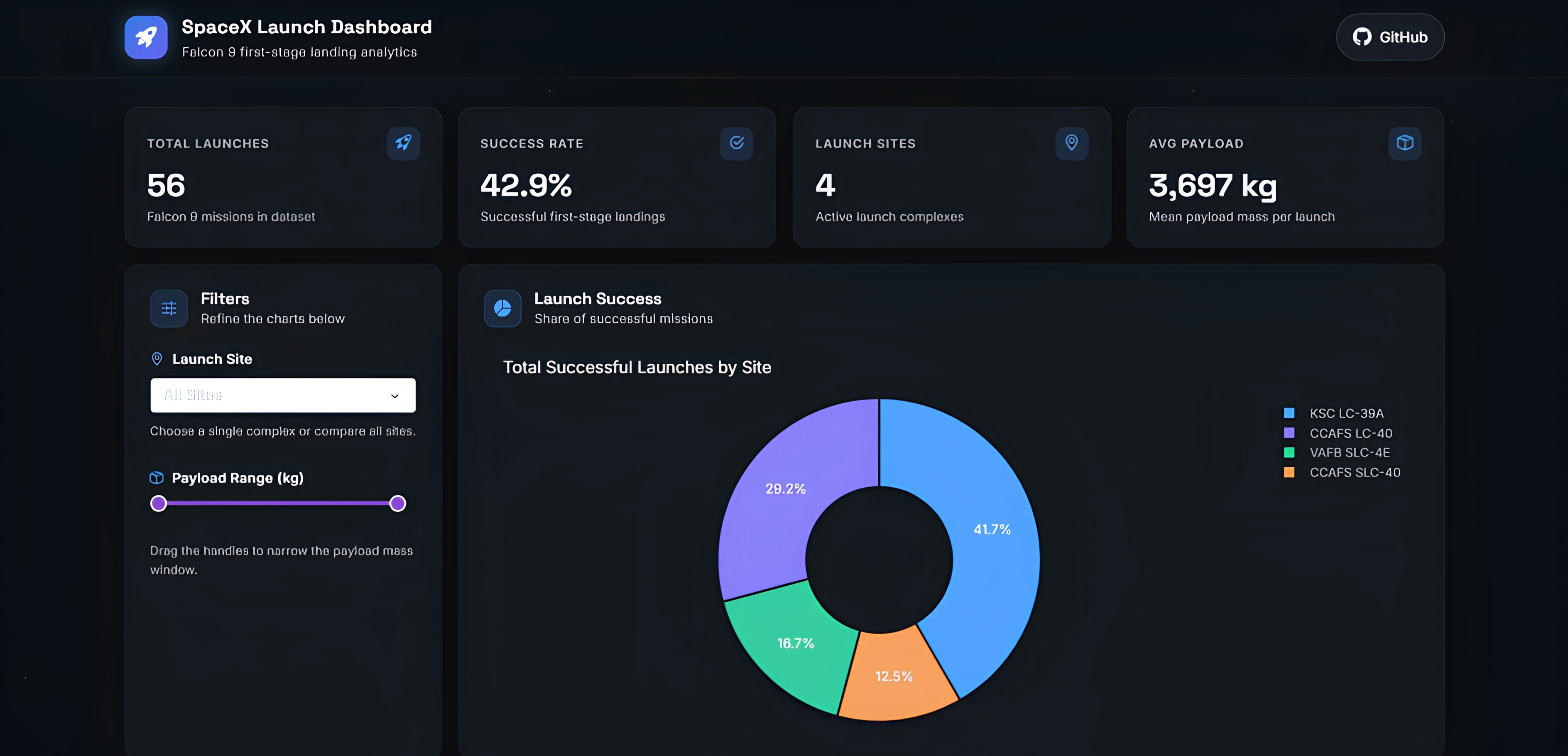Click the Falcon 9 first-stage landing analytics subtitle
Viewport: 1568px width, 756px height.
(299, 52)
